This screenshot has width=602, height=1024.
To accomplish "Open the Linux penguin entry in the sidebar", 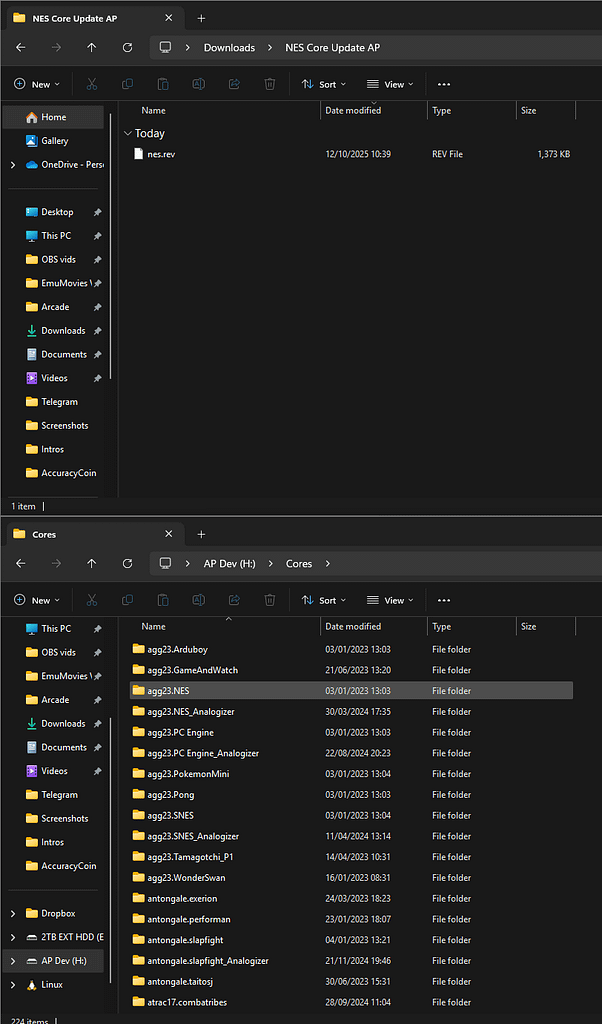I will coord(51,985).
